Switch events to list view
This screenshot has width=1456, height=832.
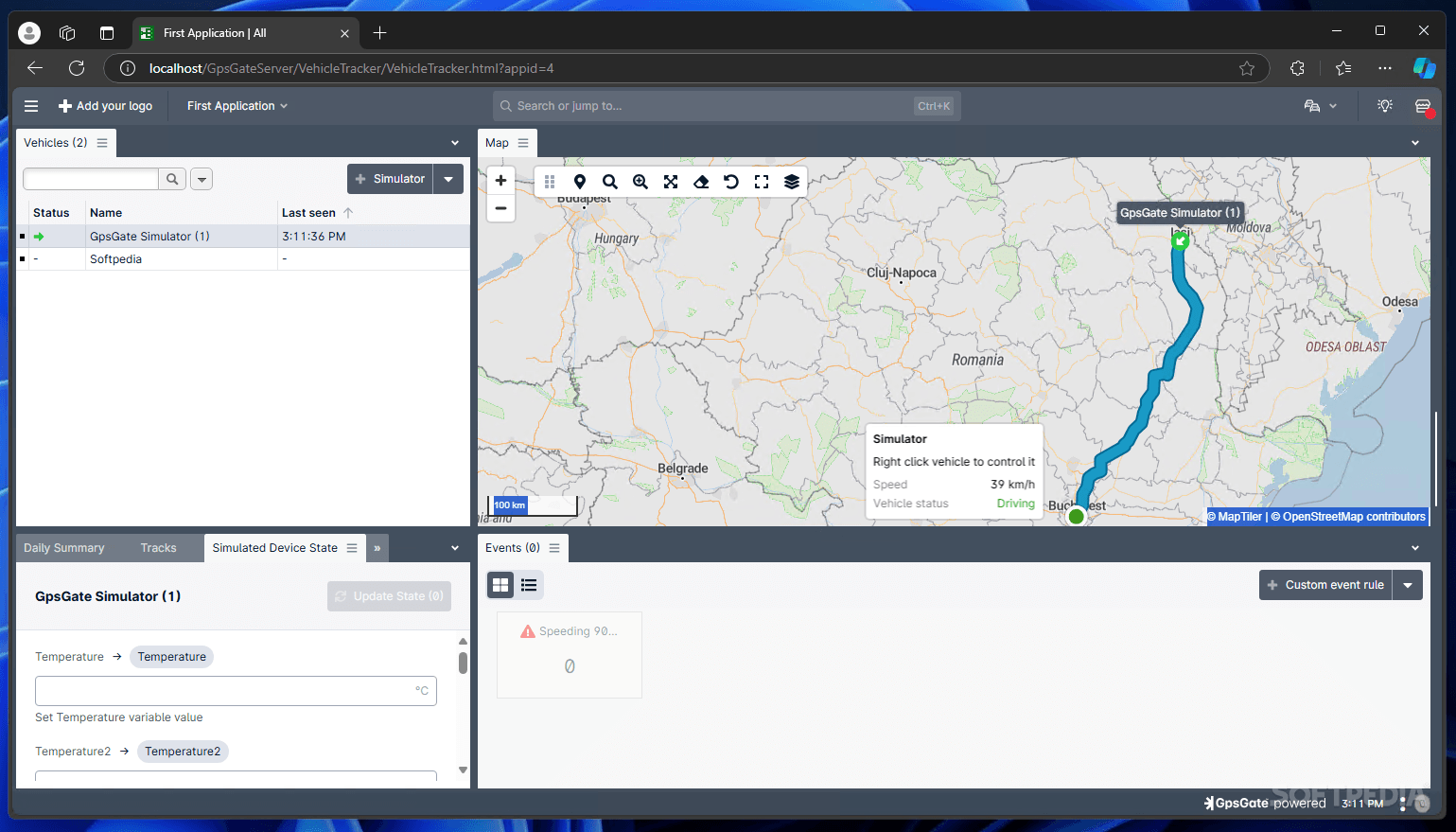pos(529,585)
